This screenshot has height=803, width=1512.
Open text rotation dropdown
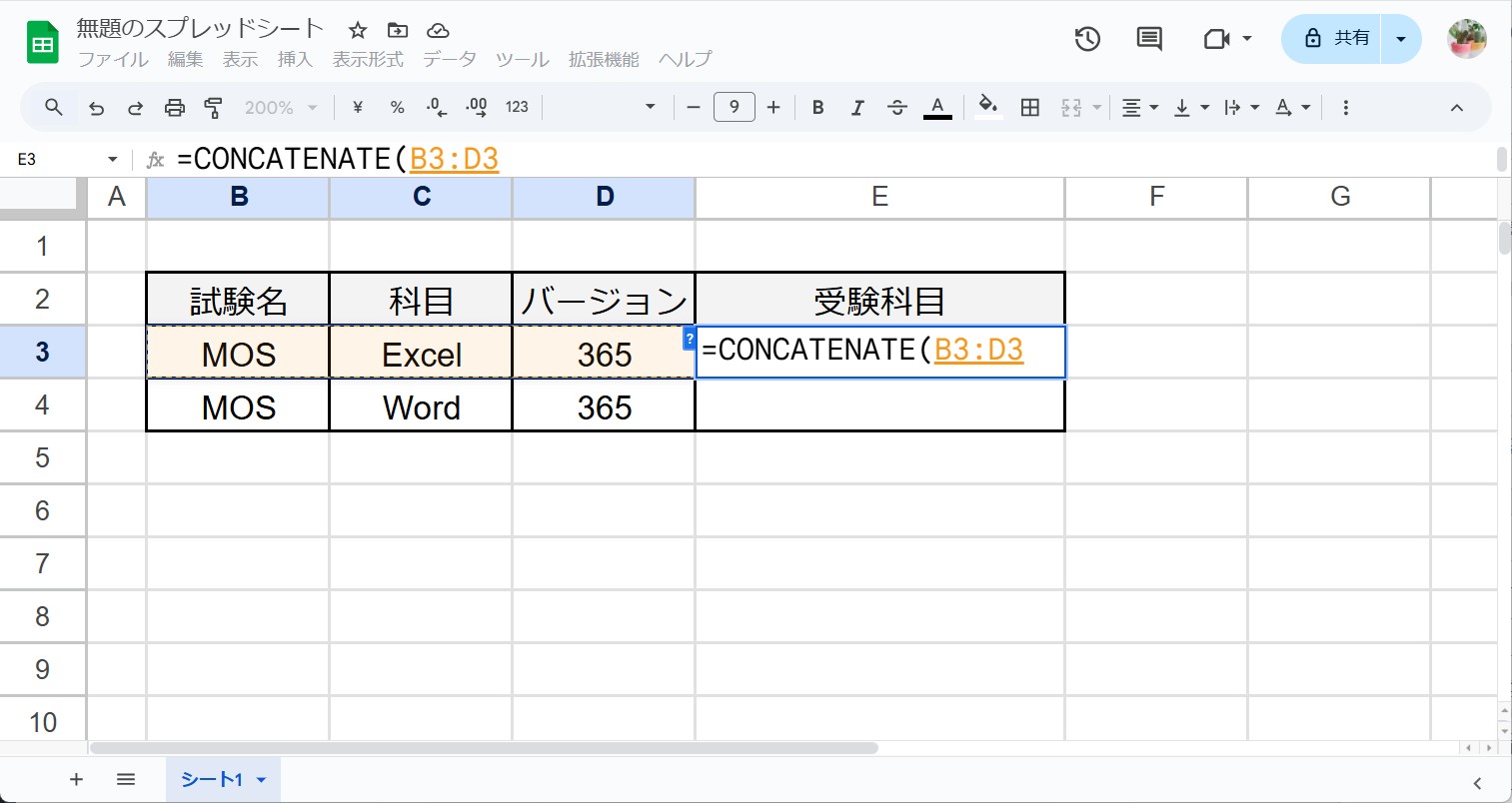point(1292,107)
